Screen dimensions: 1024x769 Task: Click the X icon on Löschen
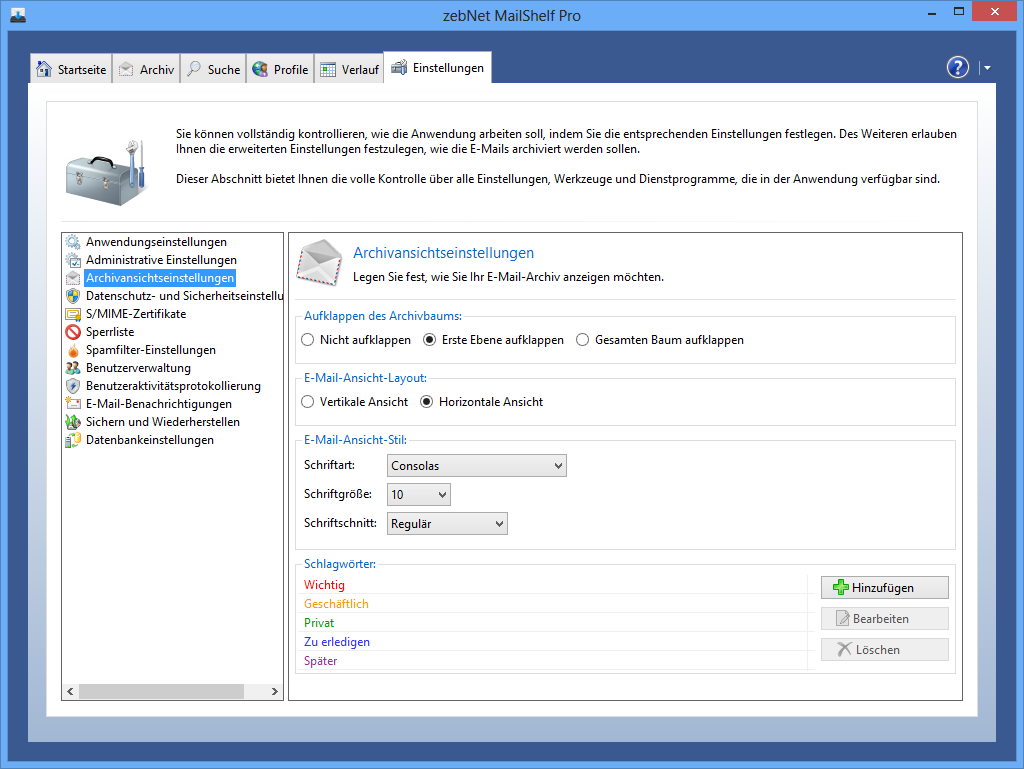click(844, 649)
